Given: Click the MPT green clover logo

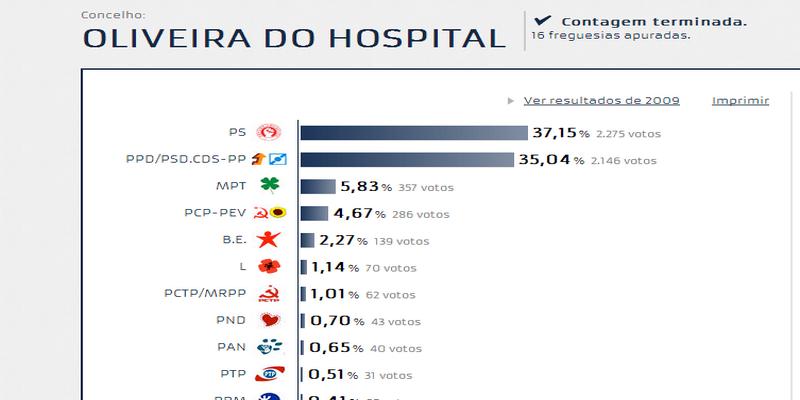Looking at the screenshot, I should 269,186.
